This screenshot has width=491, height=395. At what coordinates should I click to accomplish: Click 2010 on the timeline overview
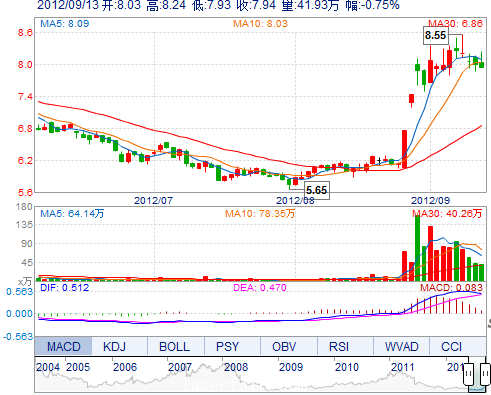point(347,367)
